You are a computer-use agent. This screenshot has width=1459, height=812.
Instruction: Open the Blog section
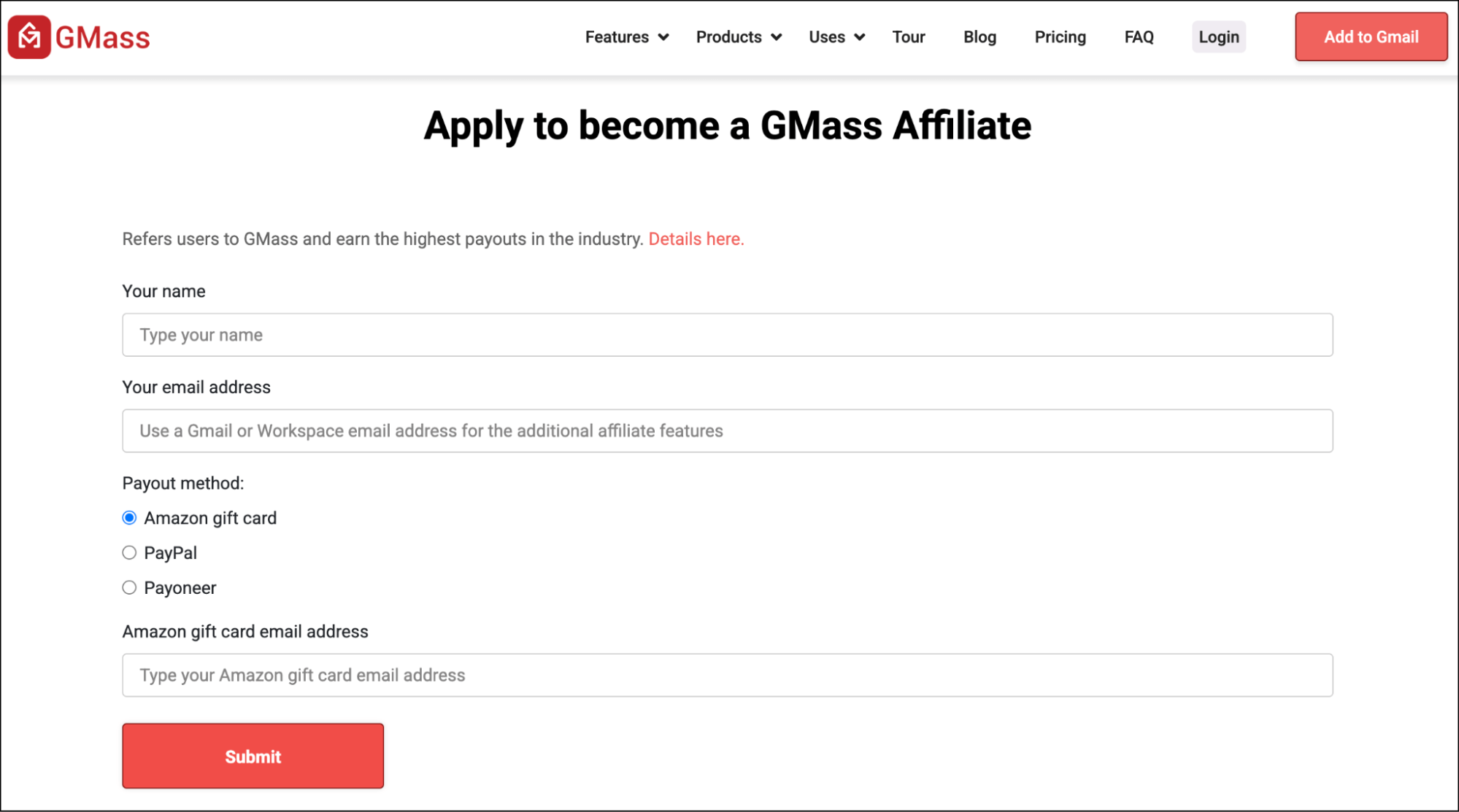[x=979, y=36]
